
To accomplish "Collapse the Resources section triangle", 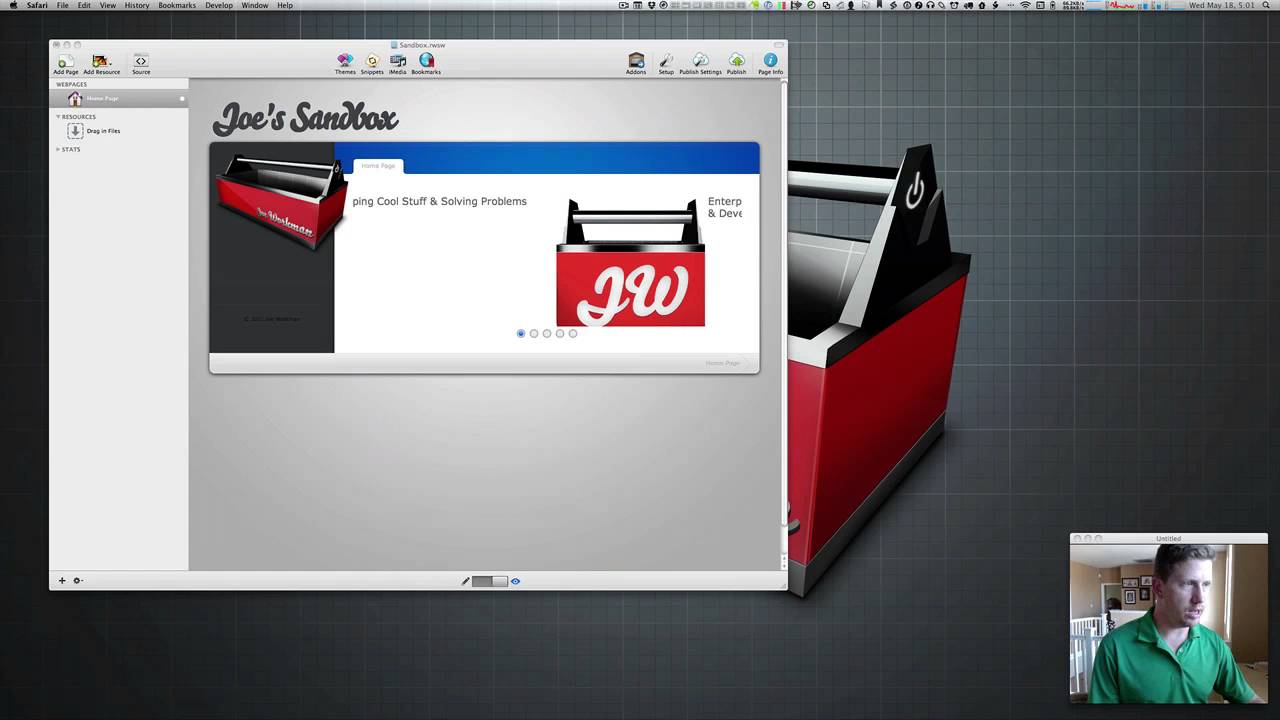I will click(x=58, y=117).
